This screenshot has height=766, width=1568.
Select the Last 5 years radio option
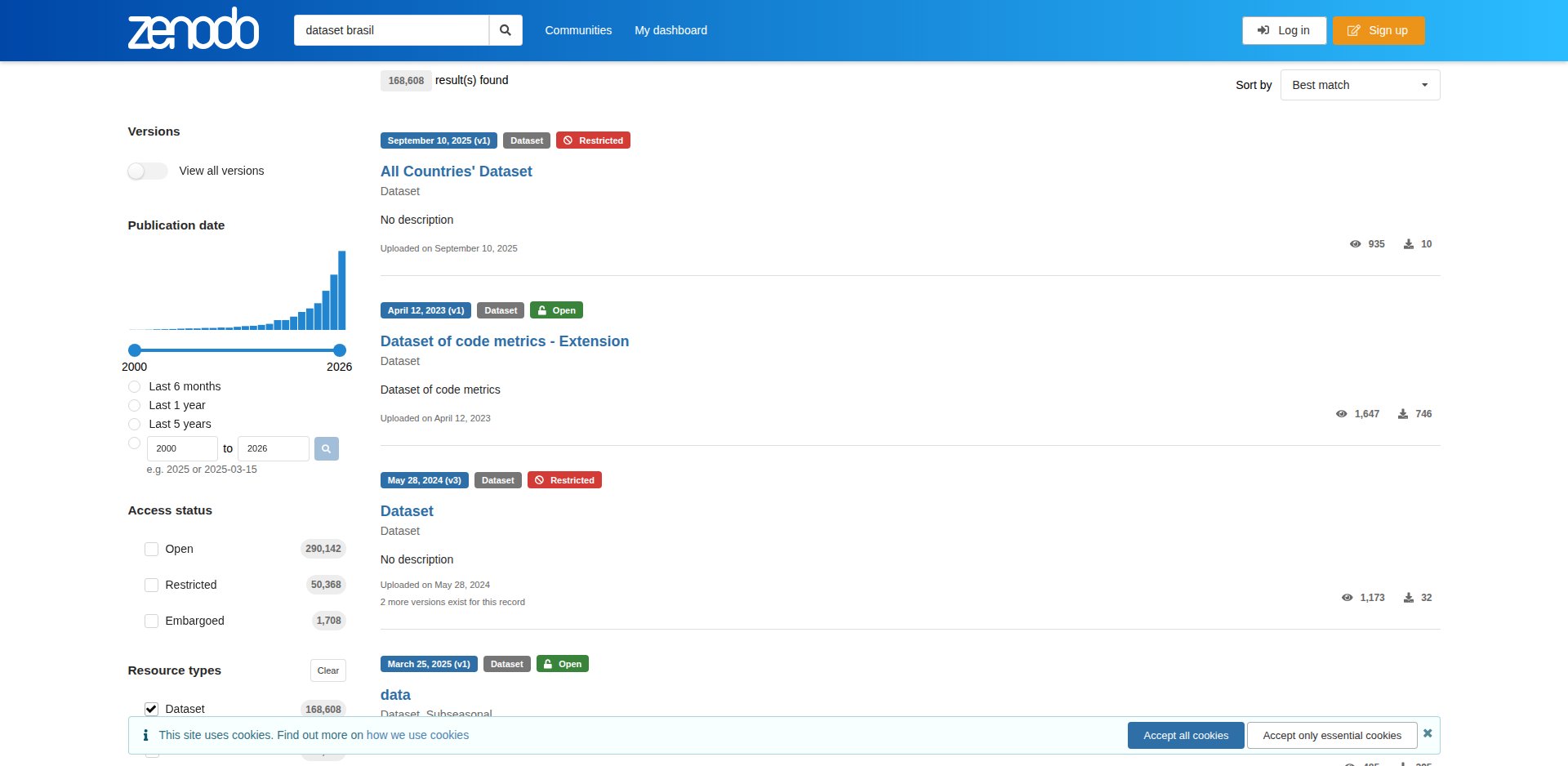tap(135, 424)
